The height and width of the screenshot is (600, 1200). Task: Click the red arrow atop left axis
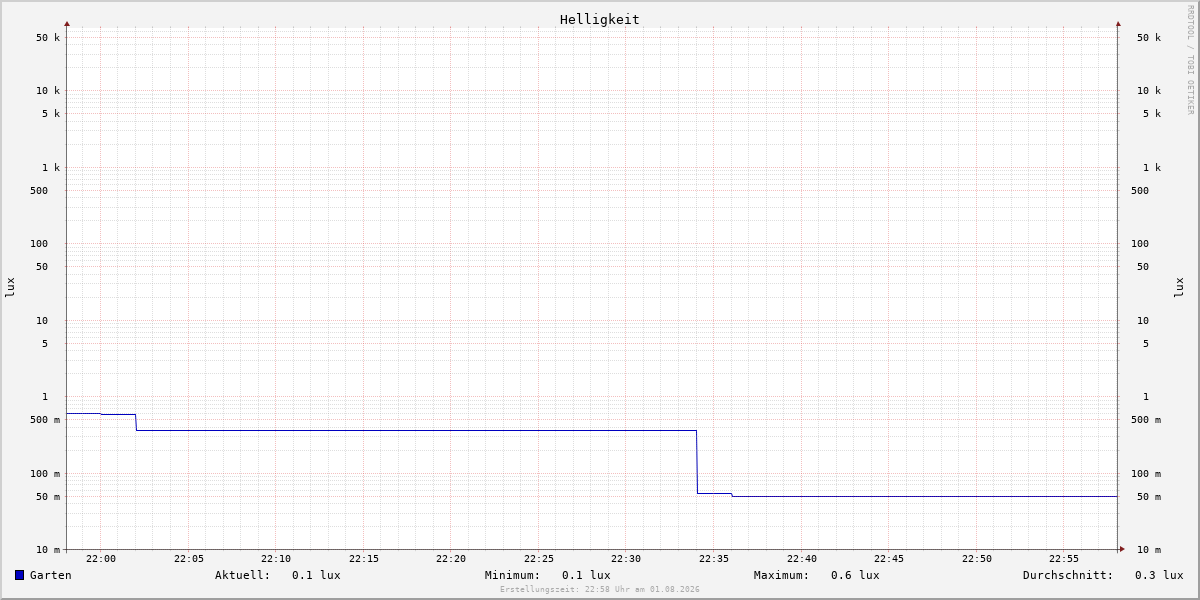(67, 23)
